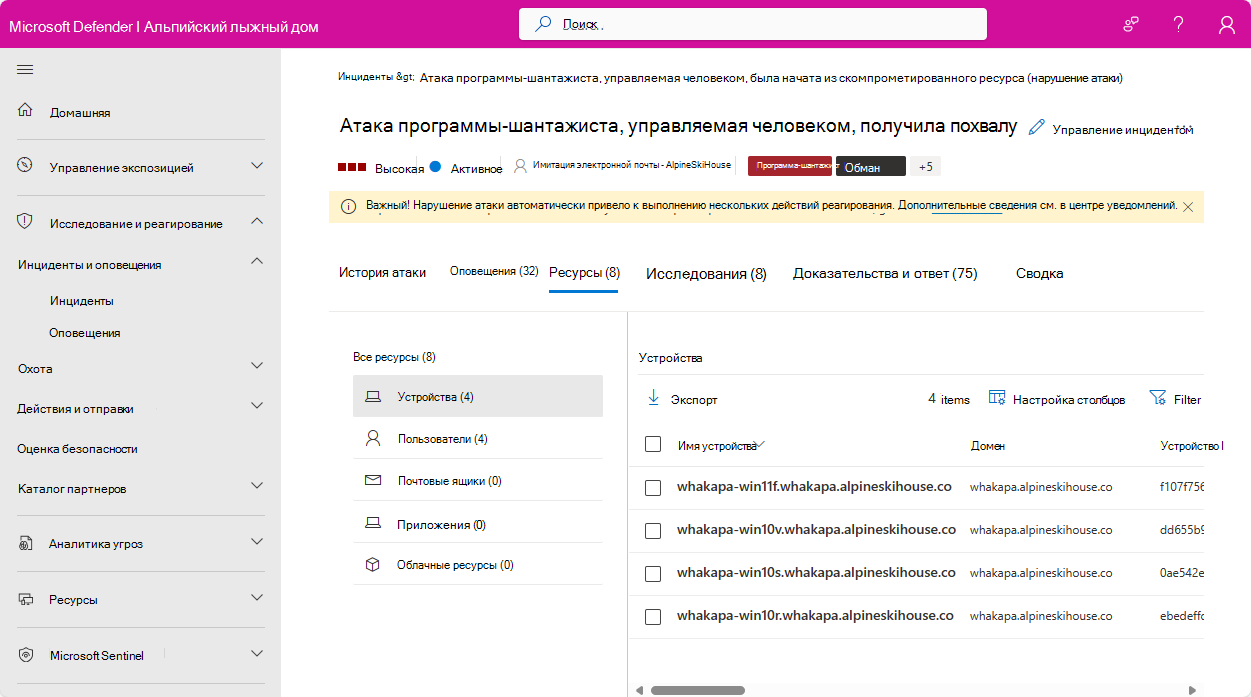Click the Исследование и реагирование shield icon
The width and height of the screenshot is (1251, 697).
pos(26,222)
